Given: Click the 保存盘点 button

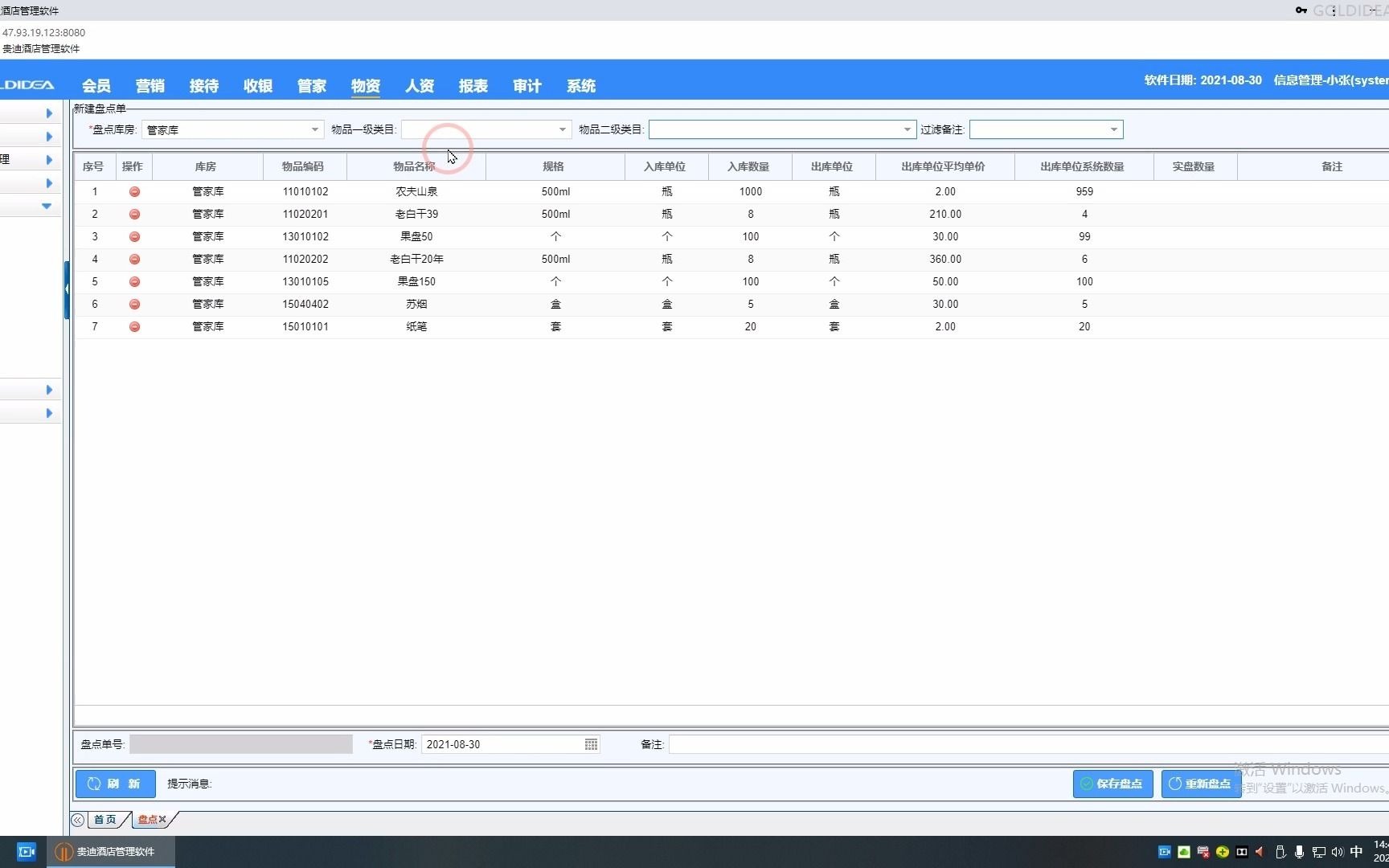Looking at the screenshot, I should coord(1112,784).
